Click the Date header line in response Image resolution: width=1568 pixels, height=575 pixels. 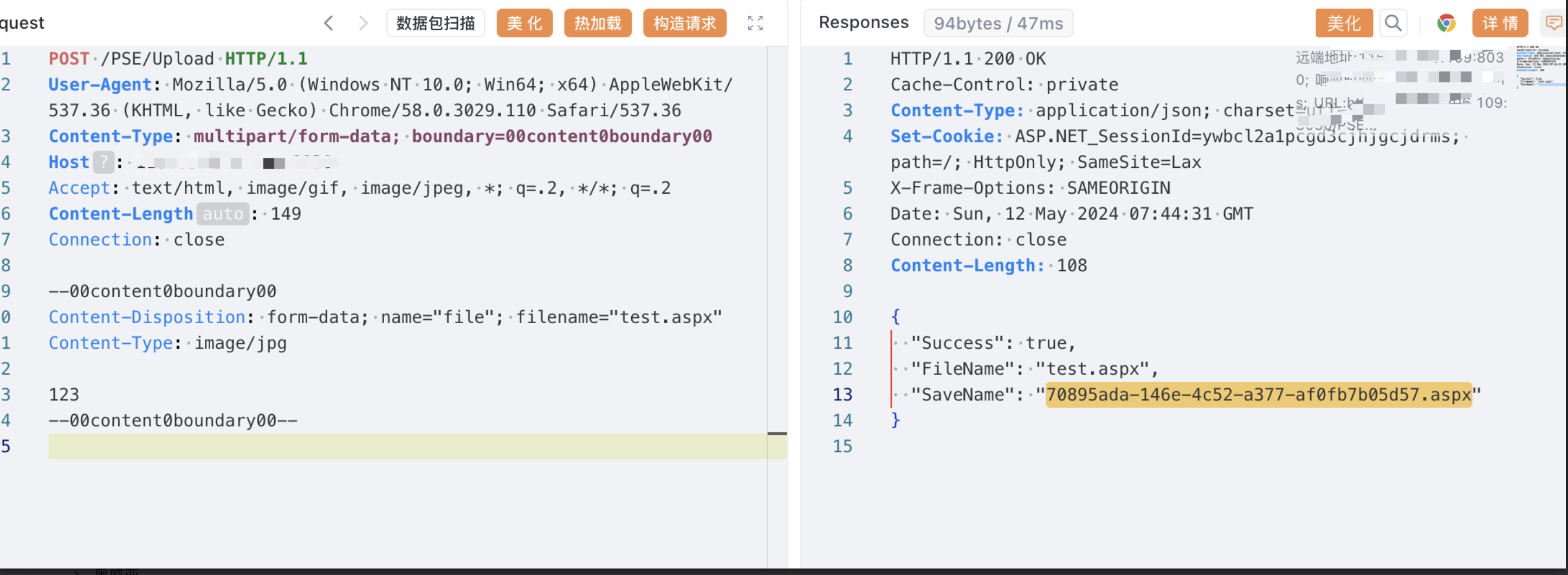point(1072,213)
